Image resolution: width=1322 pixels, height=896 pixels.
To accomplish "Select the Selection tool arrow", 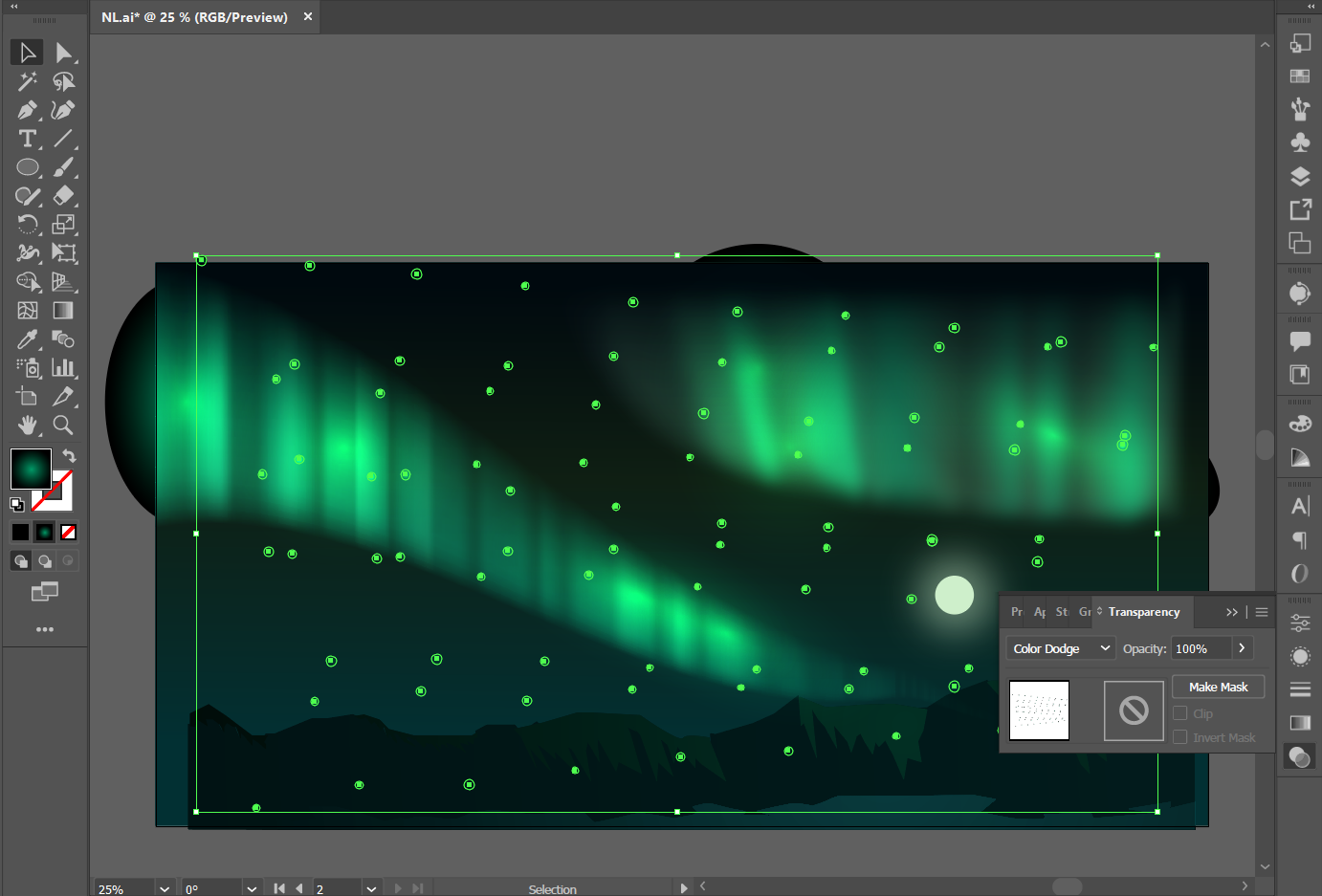I will [27, 53].
